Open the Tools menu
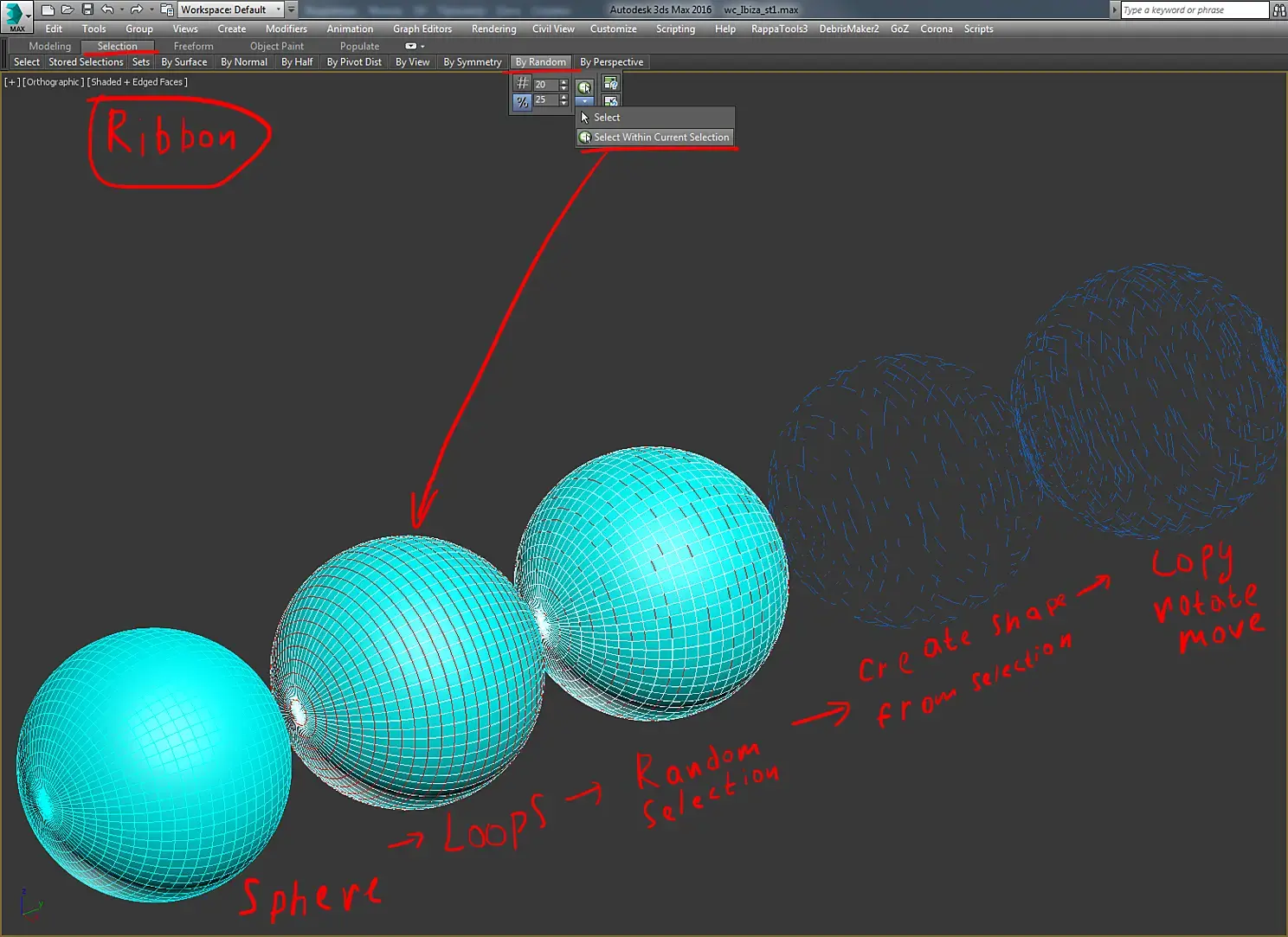1288x937 pixels. pyautogui.click(x=93, y=29)
